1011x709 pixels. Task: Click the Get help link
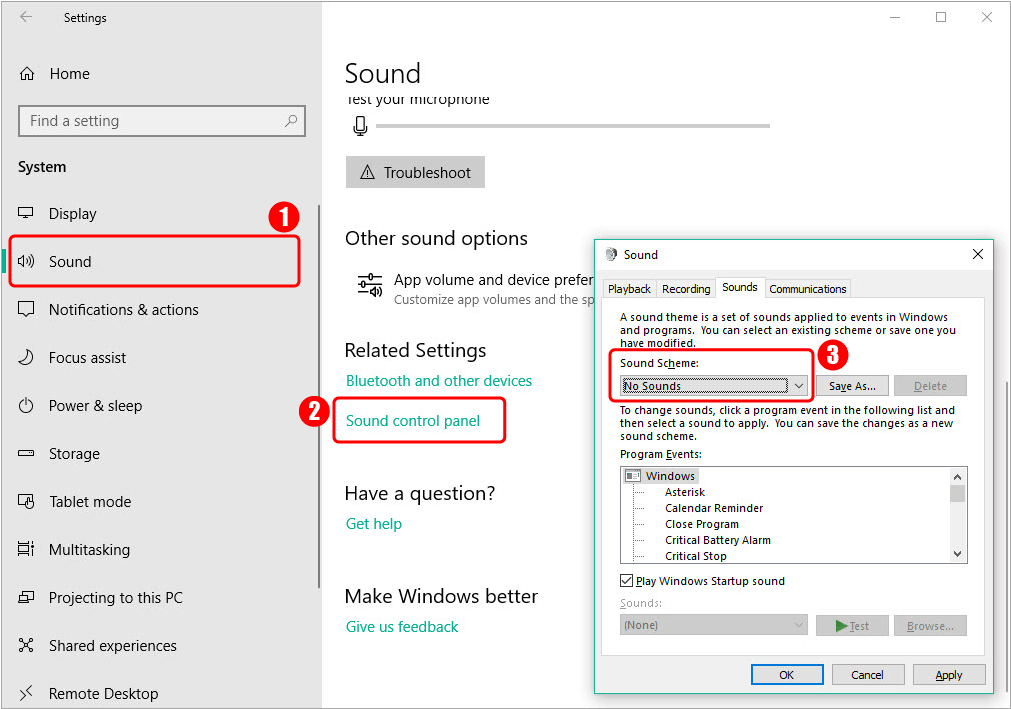[x=374, y=523]
